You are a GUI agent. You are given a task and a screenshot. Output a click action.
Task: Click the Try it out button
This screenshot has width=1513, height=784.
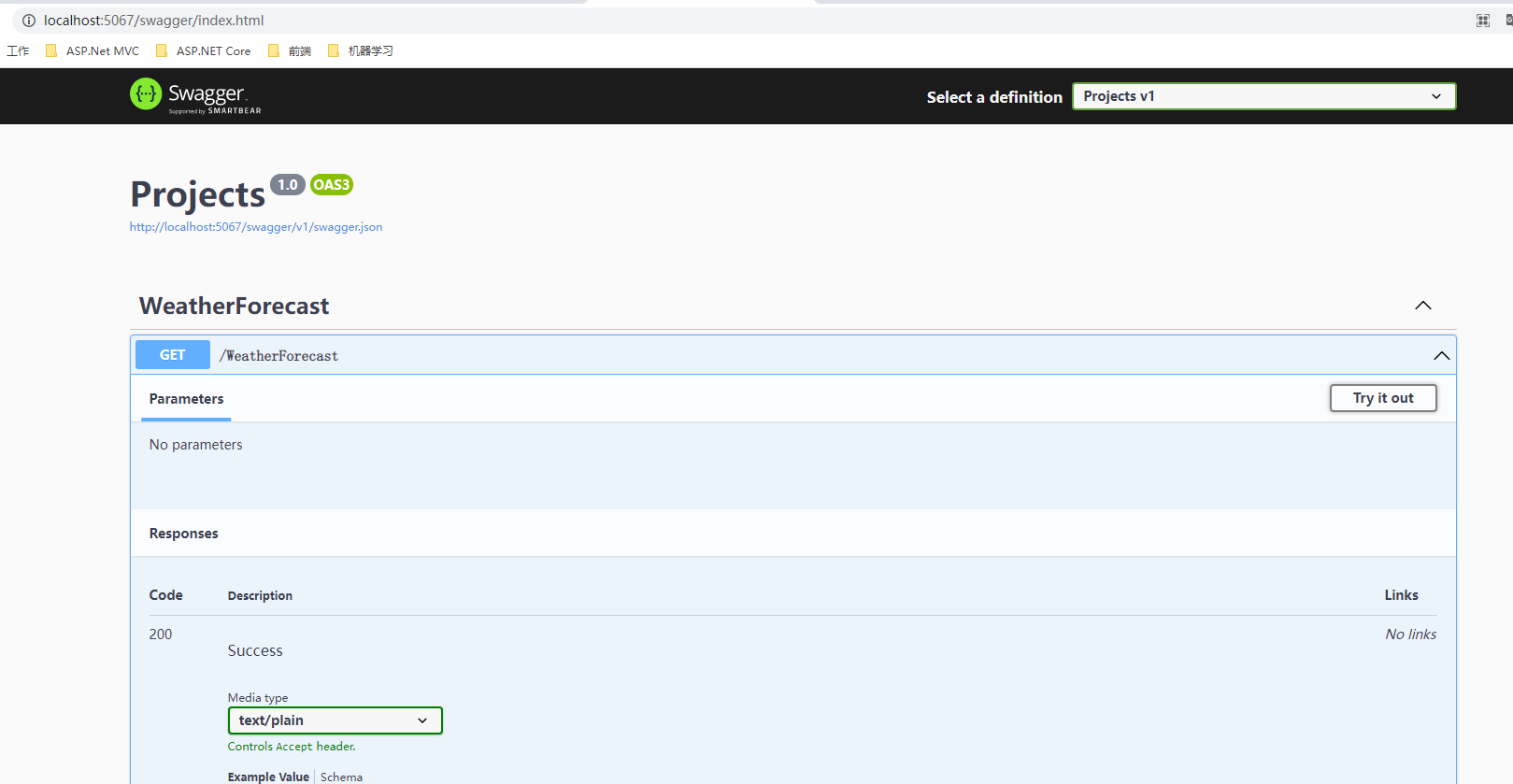[x=1383, y=398]
